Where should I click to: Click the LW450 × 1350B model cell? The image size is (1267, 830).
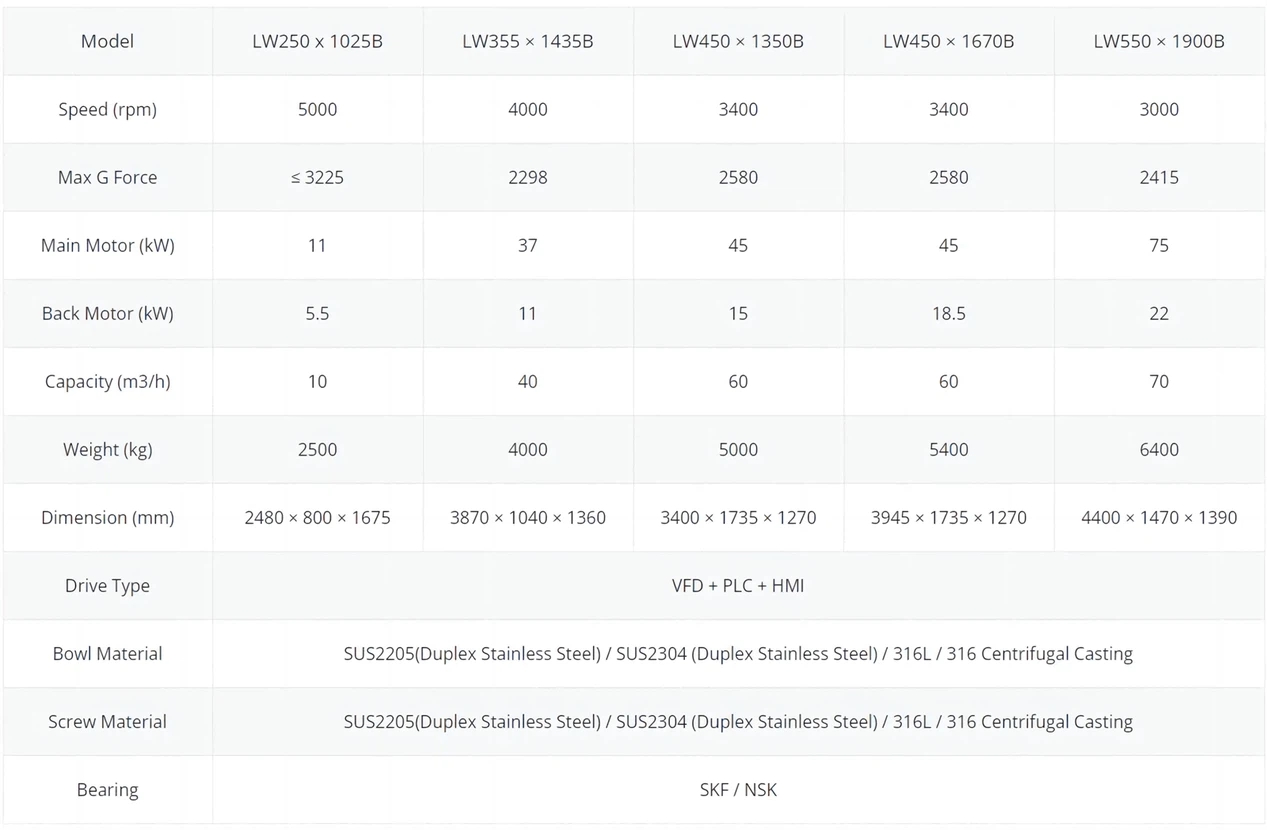point(738,41)
